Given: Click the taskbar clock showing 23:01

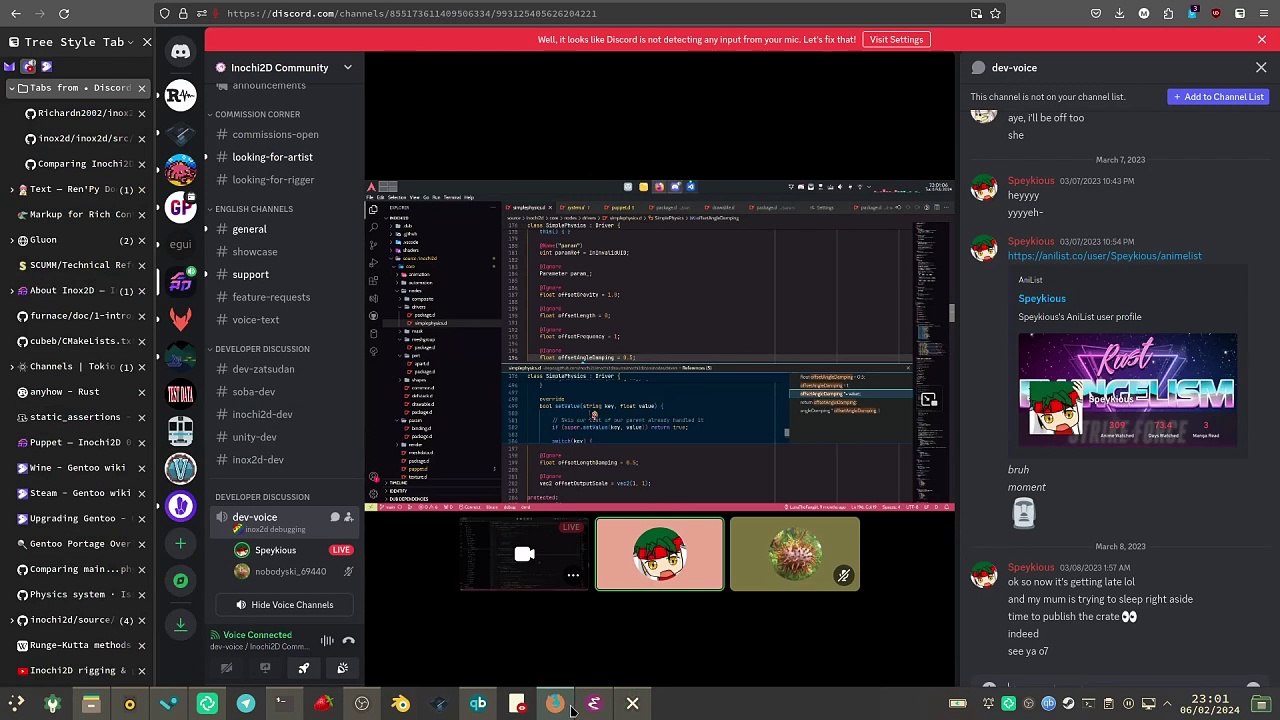Looking at the screenshot, I should tap(1210, 704).
